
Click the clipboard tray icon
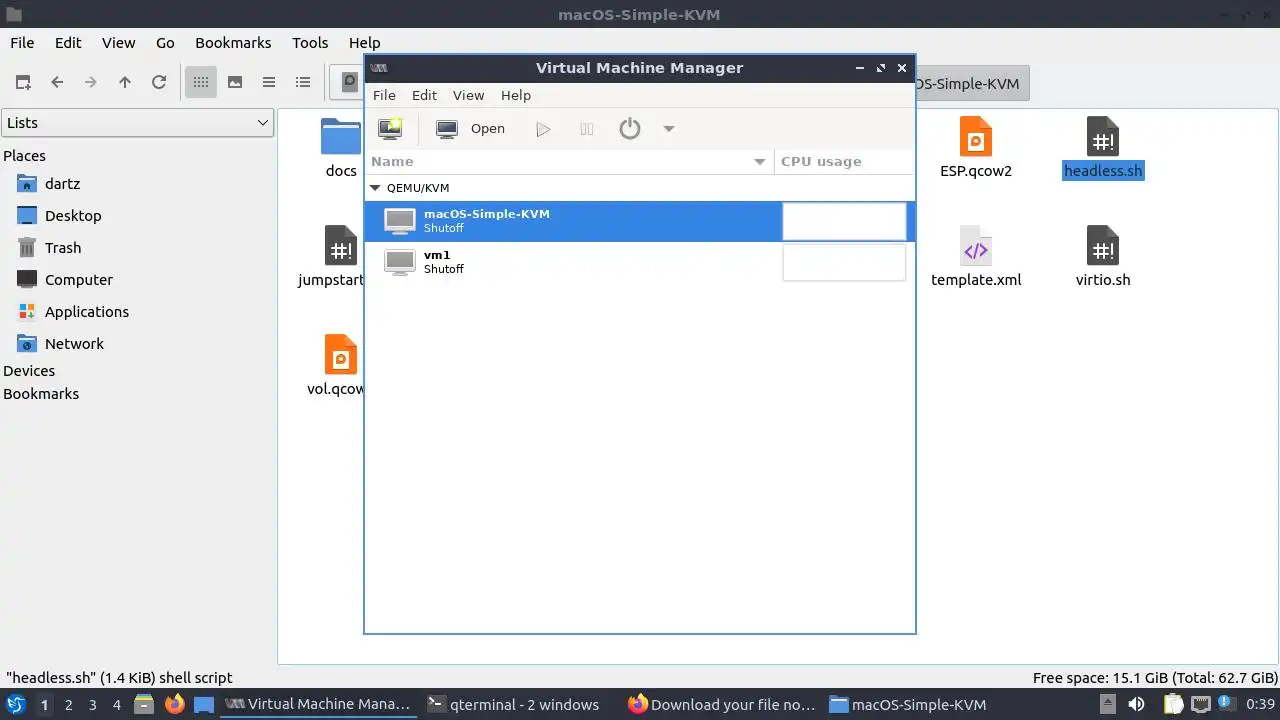point(1173,704)
